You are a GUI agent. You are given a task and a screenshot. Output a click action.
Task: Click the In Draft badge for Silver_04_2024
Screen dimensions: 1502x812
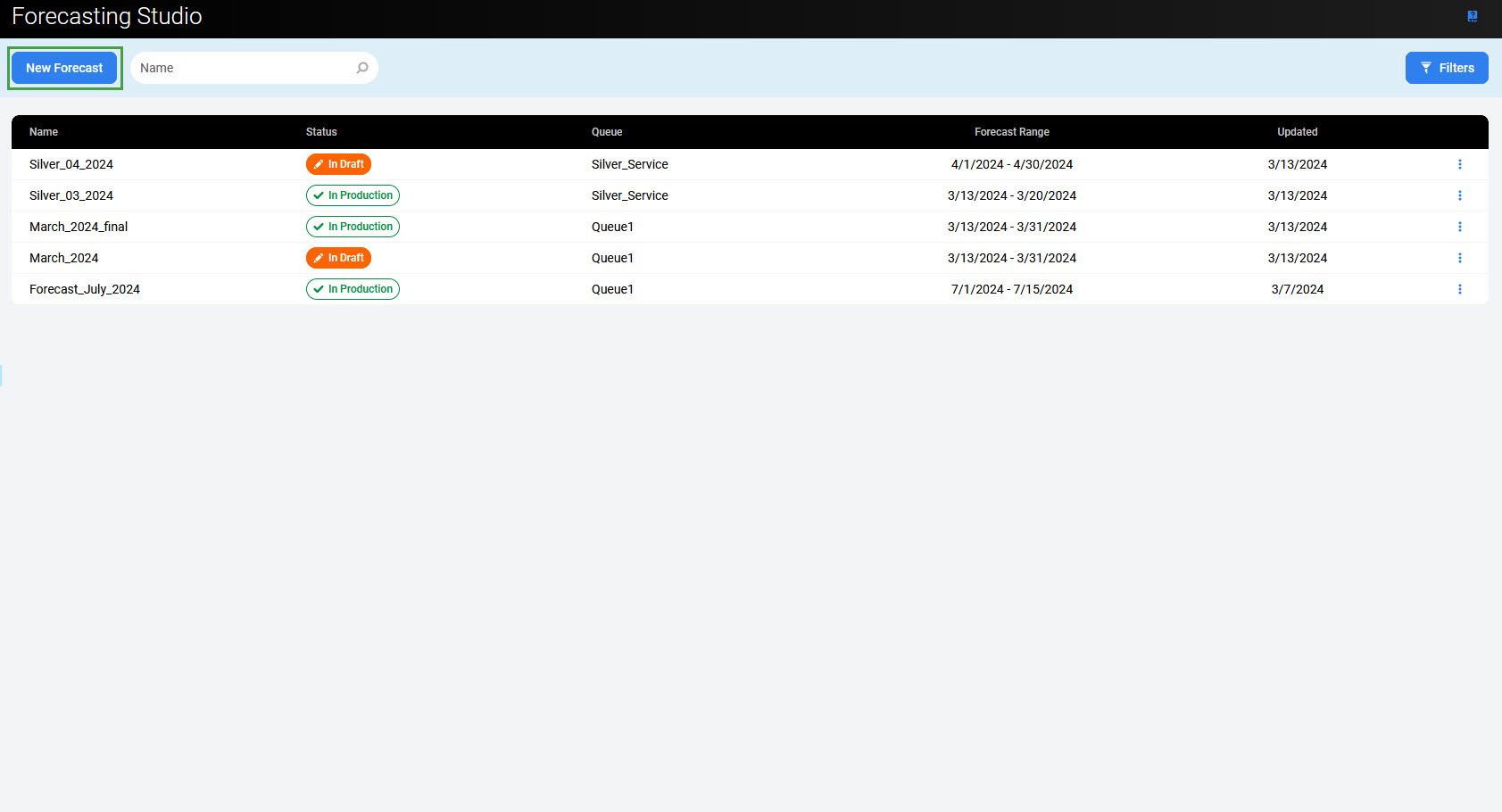338,164
